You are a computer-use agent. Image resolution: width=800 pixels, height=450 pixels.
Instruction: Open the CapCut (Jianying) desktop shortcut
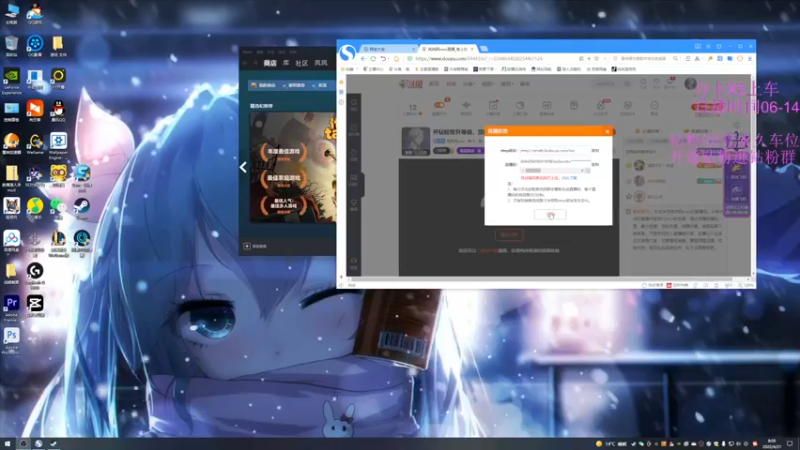pos(35,306)
